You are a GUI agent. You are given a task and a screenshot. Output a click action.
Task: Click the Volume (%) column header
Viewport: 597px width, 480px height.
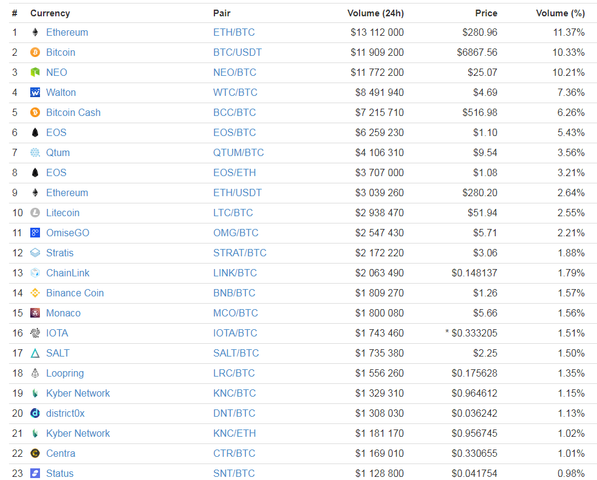point(560,13)
